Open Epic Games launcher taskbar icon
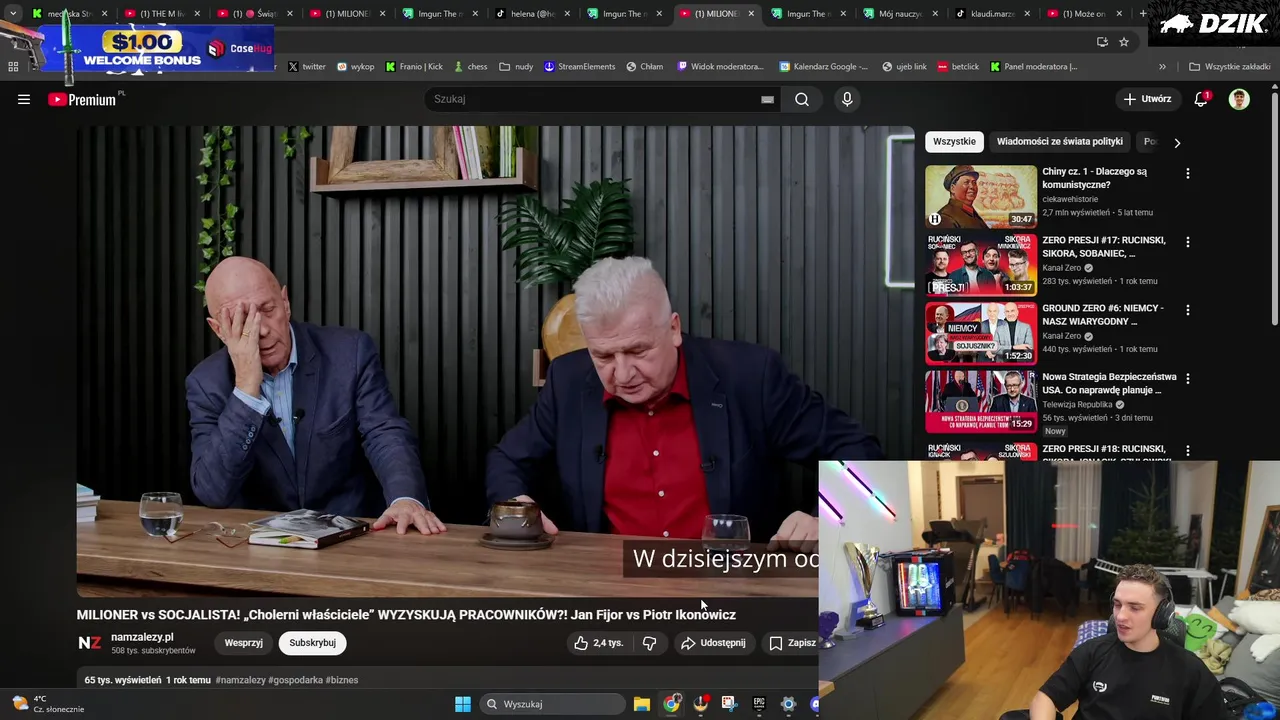 (x=759, y=704)
